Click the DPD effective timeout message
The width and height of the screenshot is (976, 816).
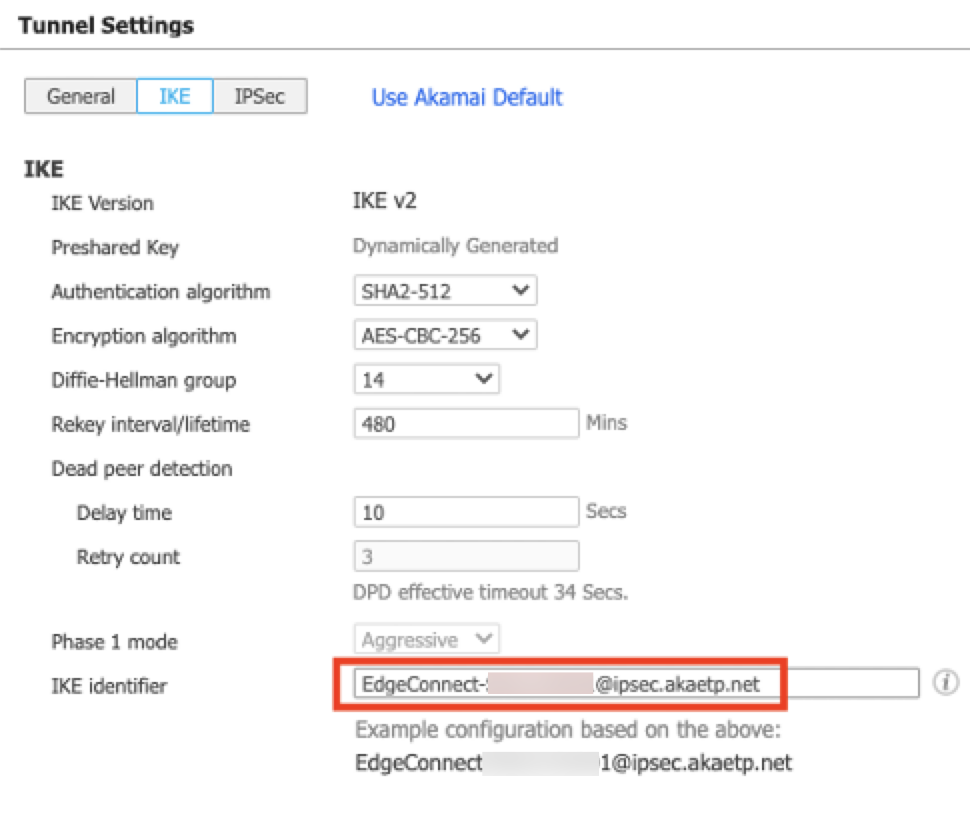492,592
